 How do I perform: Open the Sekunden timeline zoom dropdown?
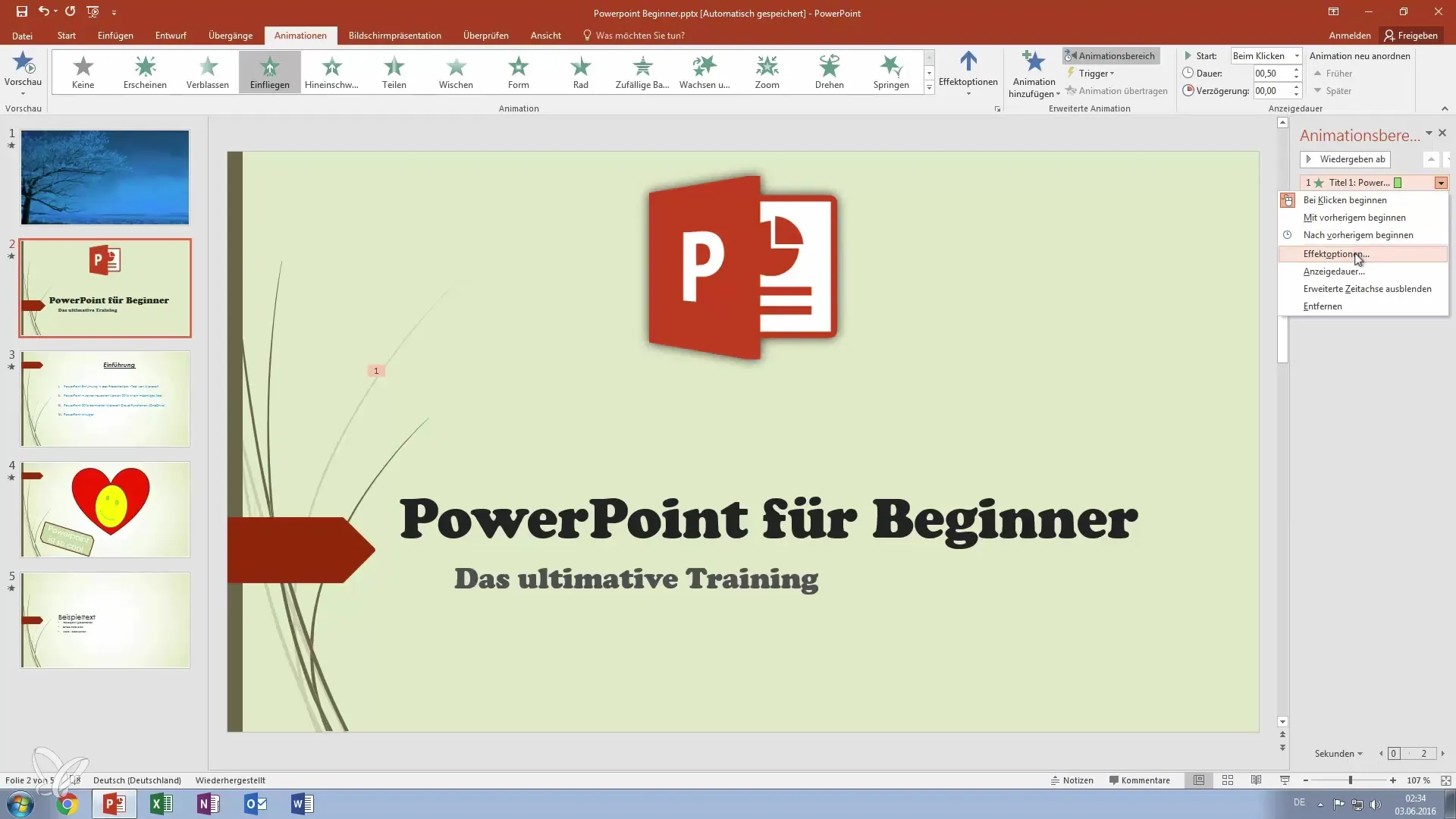tap(1338, 753)
